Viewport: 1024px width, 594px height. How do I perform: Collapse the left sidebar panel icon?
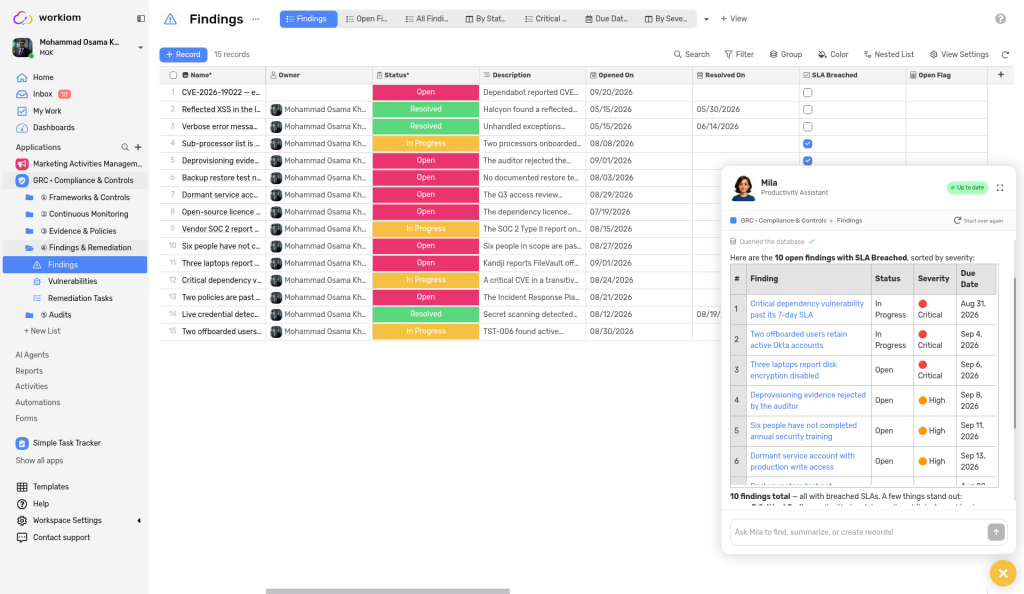click(140, 18)
